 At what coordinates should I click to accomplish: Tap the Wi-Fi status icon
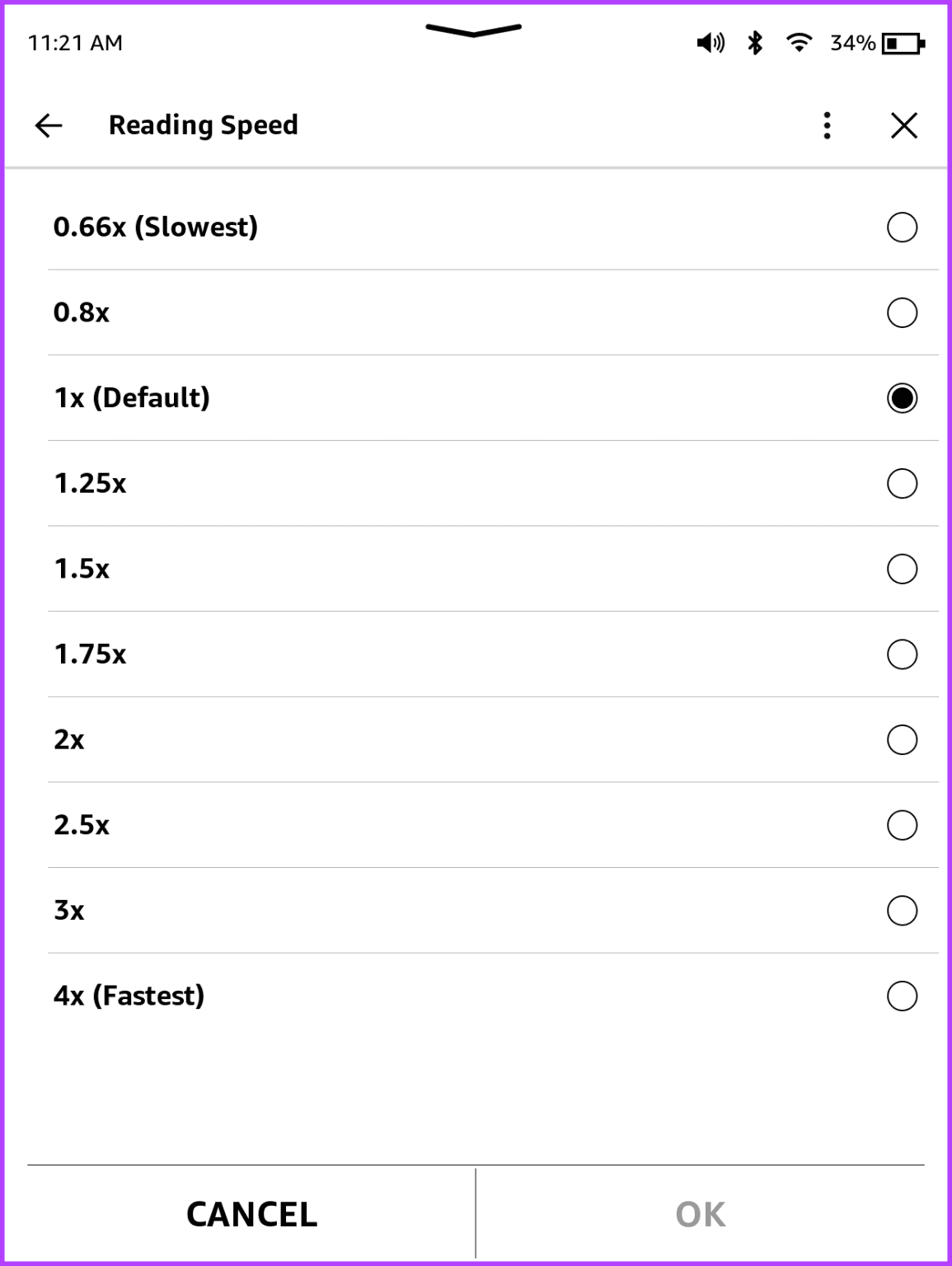point(799,42)
